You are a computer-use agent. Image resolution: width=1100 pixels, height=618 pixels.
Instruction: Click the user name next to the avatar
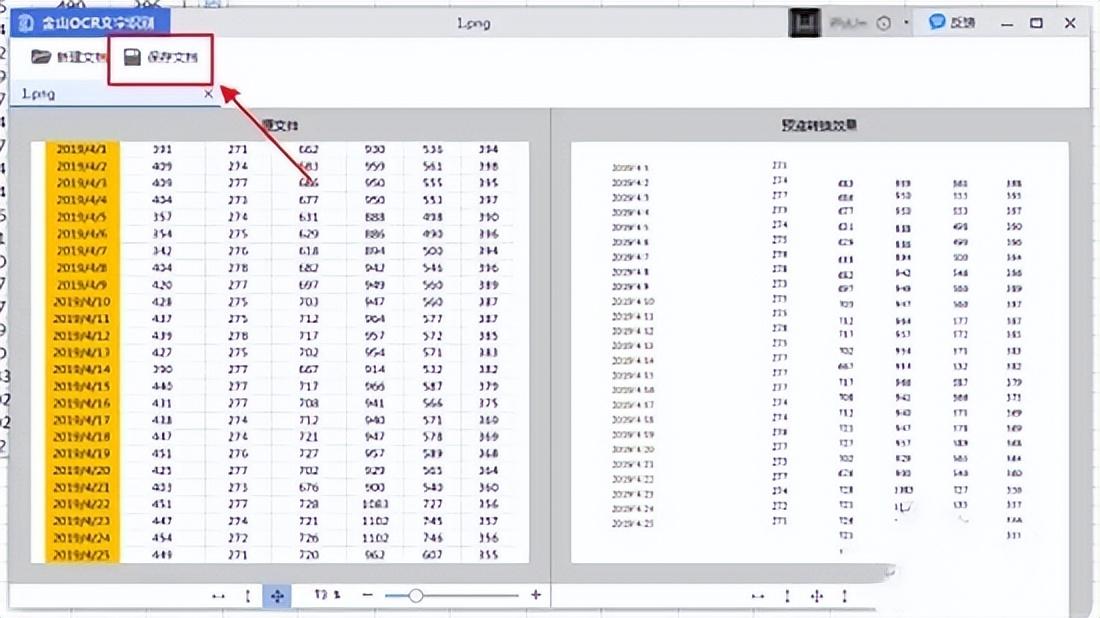[849, 23]
